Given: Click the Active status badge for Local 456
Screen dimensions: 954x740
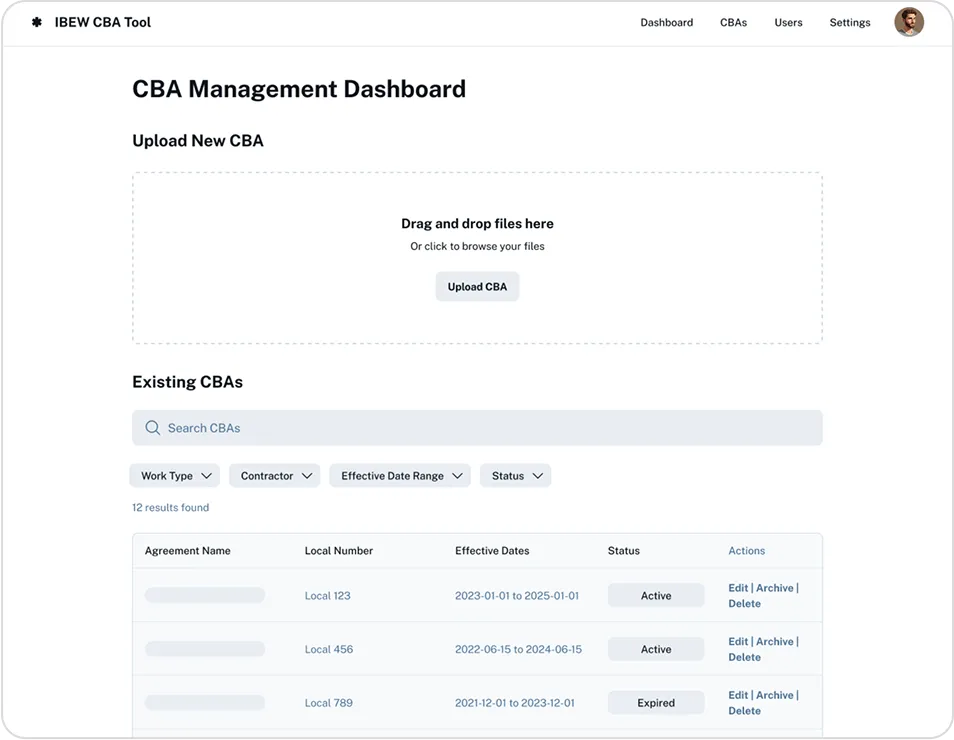Looking at the screenshot, I should pos(656,649).
